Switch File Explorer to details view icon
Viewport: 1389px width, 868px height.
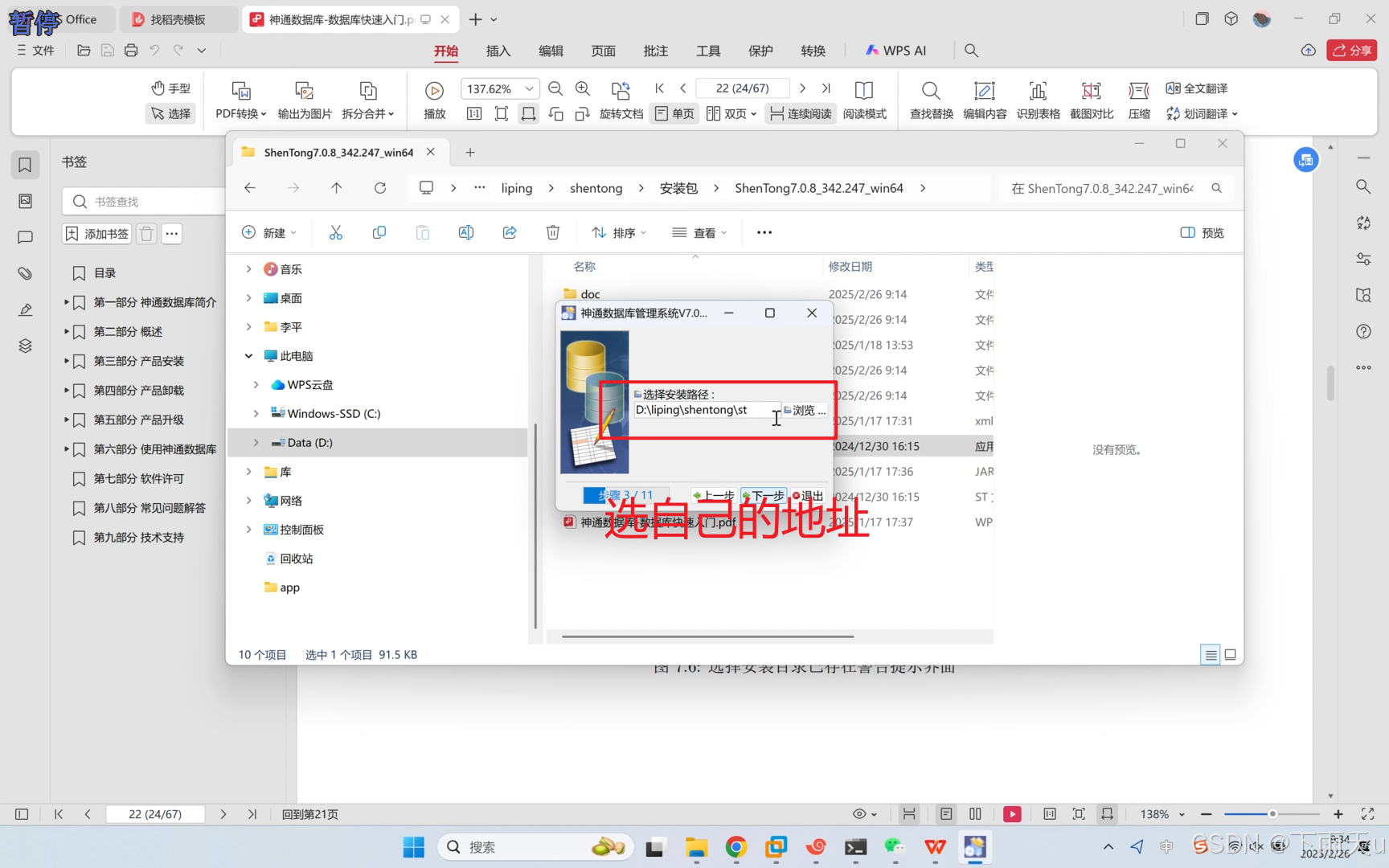tap(1210, 654)
